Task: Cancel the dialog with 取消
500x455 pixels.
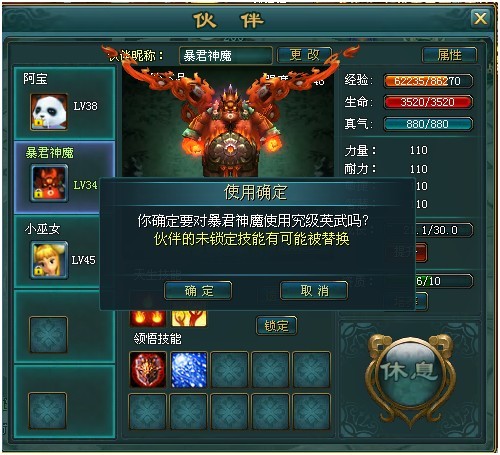Action: pyautogui.click(x=314, y=291)
